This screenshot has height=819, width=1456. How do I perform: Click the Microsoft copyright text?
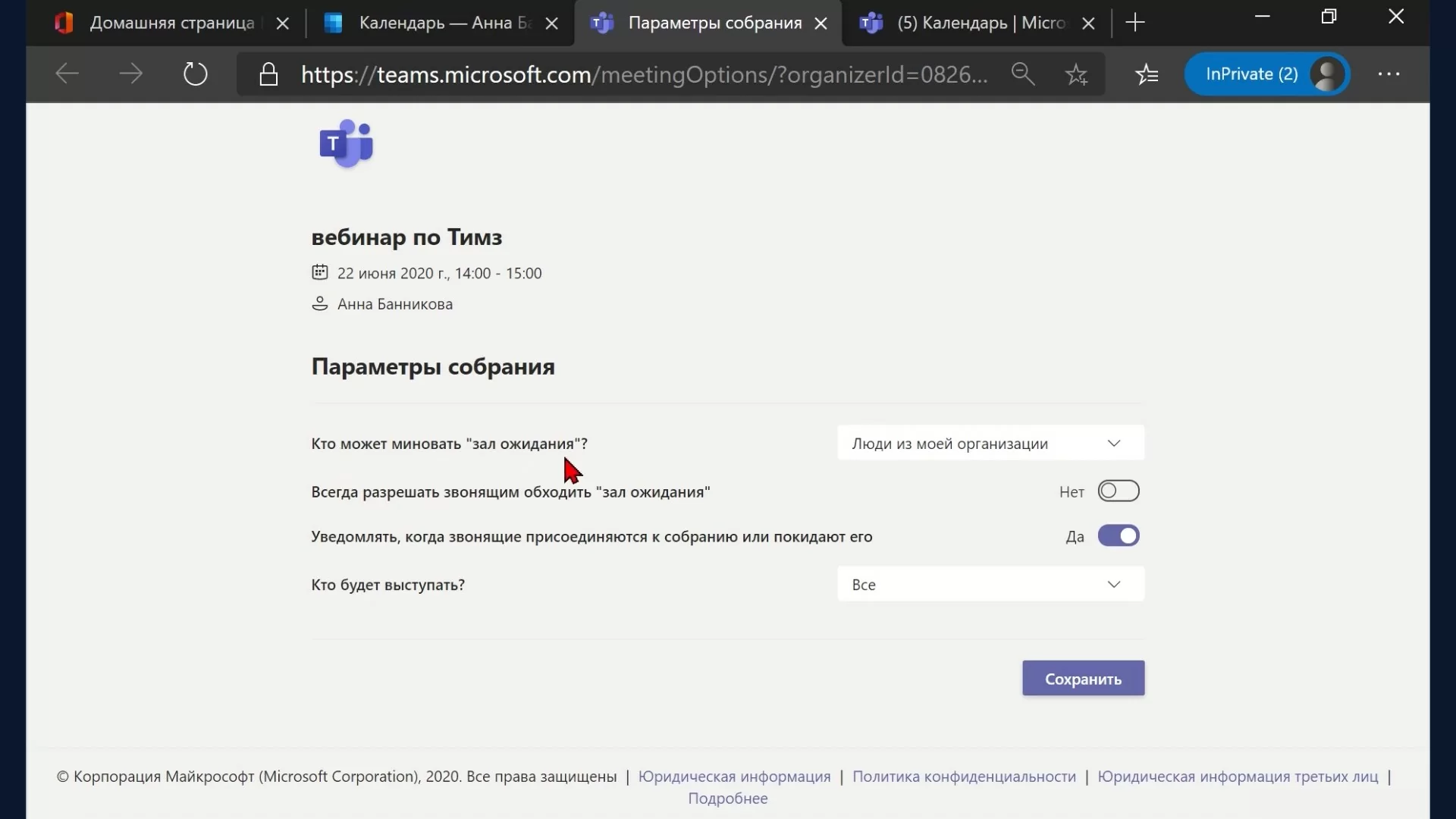(x=337, y=776)
